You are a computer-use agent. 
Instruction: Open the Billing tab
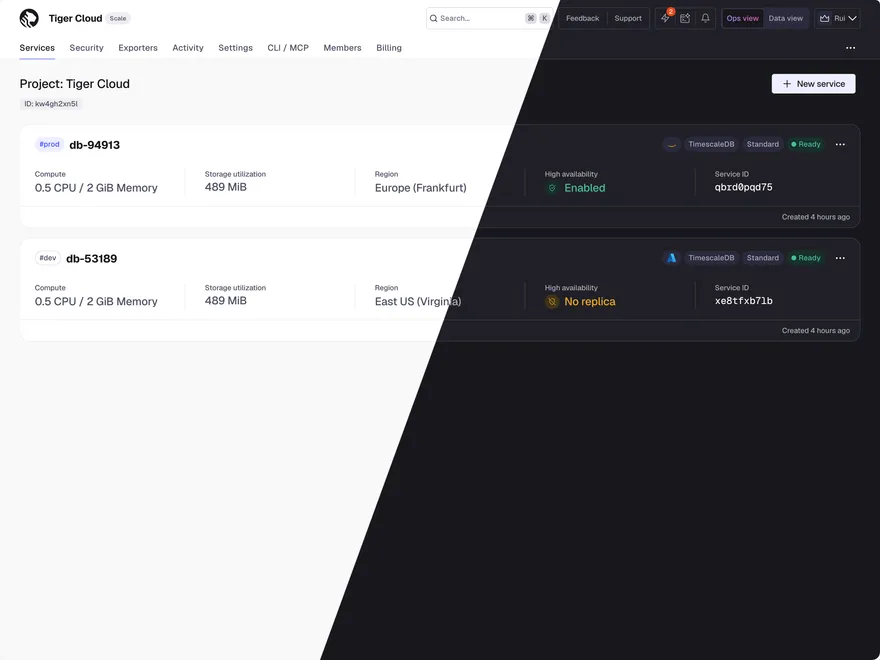(x=388, y=48)
